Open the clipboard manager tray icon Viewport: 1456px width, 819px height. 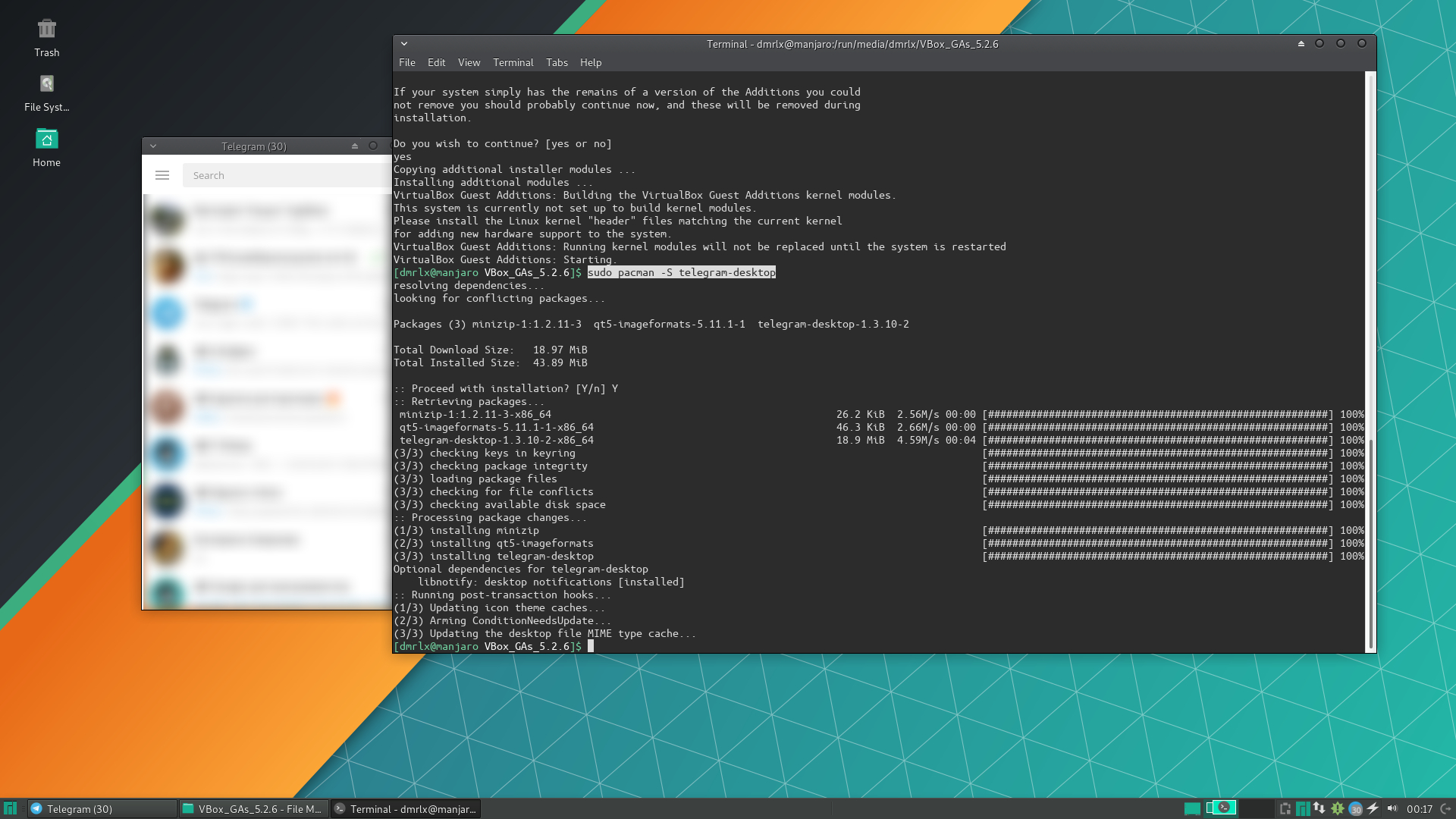pyautogui.click(x=1285, y=808)
